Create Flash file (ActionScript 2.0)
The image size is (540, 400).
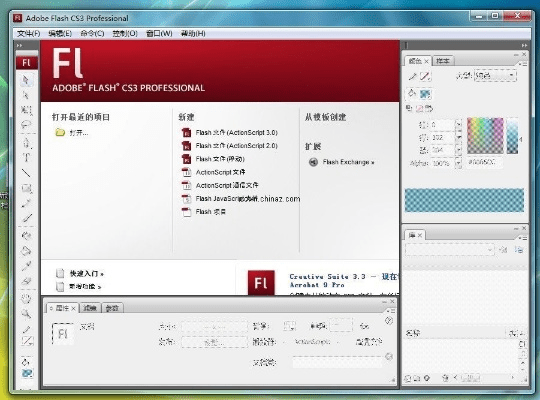[x=230, y=146]
